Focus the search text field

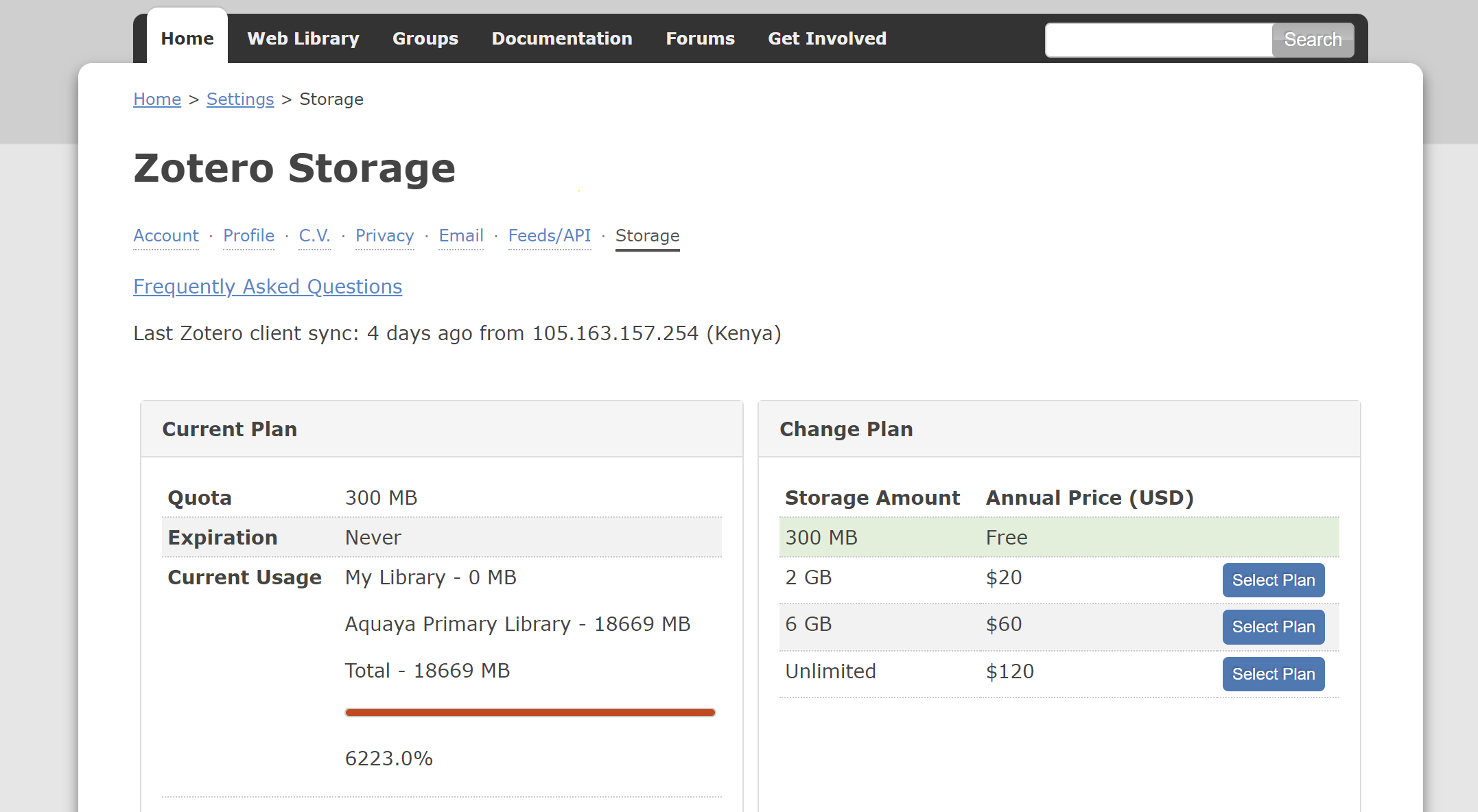[x=1158, y=40]
